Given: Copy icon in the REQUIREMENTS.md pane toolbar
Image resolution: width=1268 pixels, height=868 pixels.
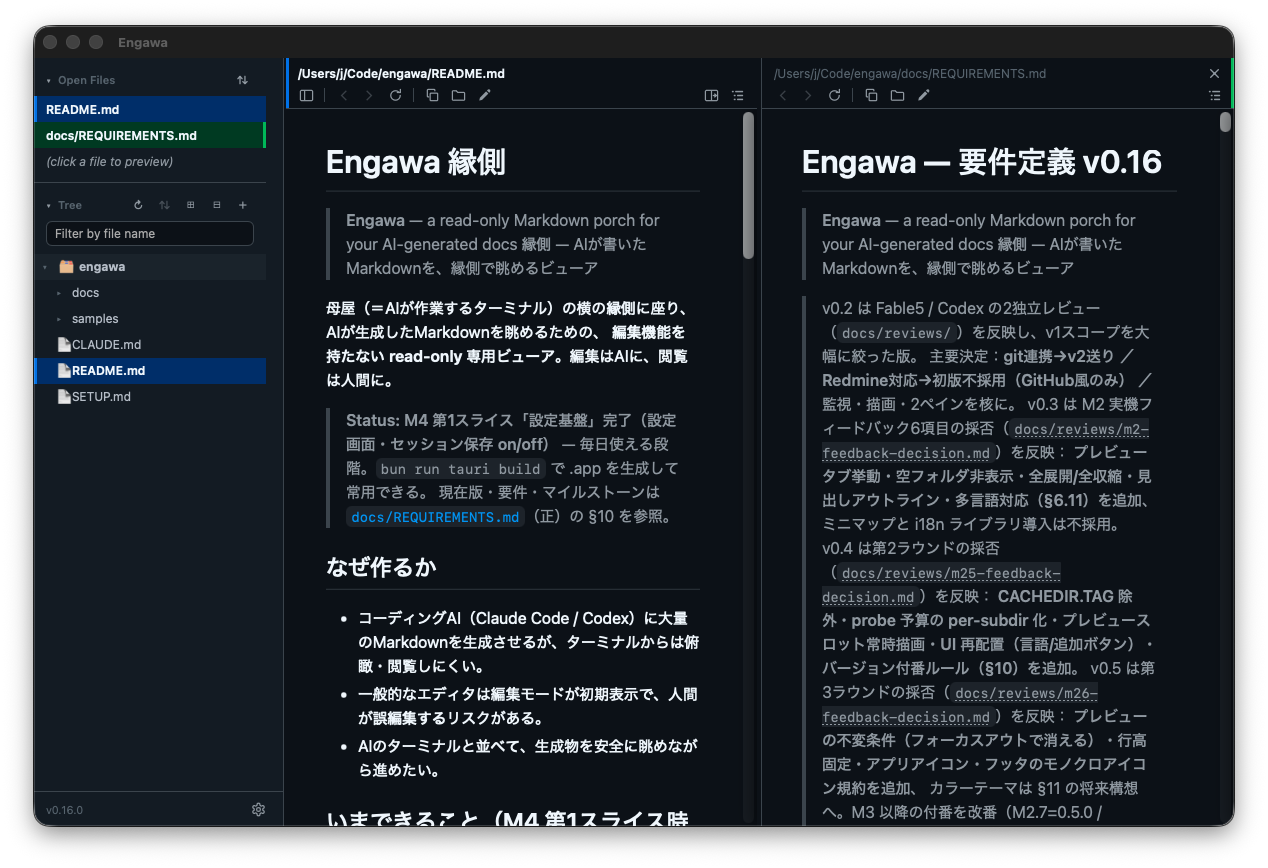Looking at the screenshot, I should pos(871,96).
